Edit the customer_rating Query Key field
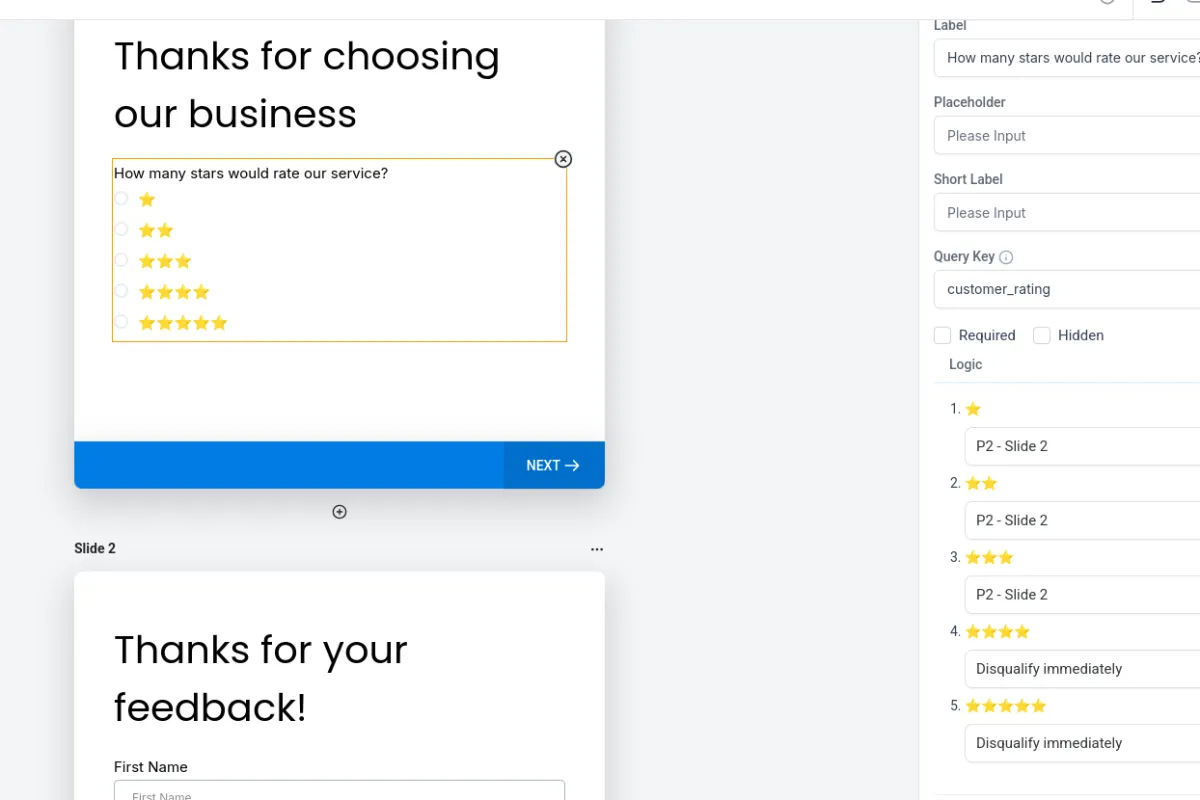The image size is (1200, 800). point(1067,289)
